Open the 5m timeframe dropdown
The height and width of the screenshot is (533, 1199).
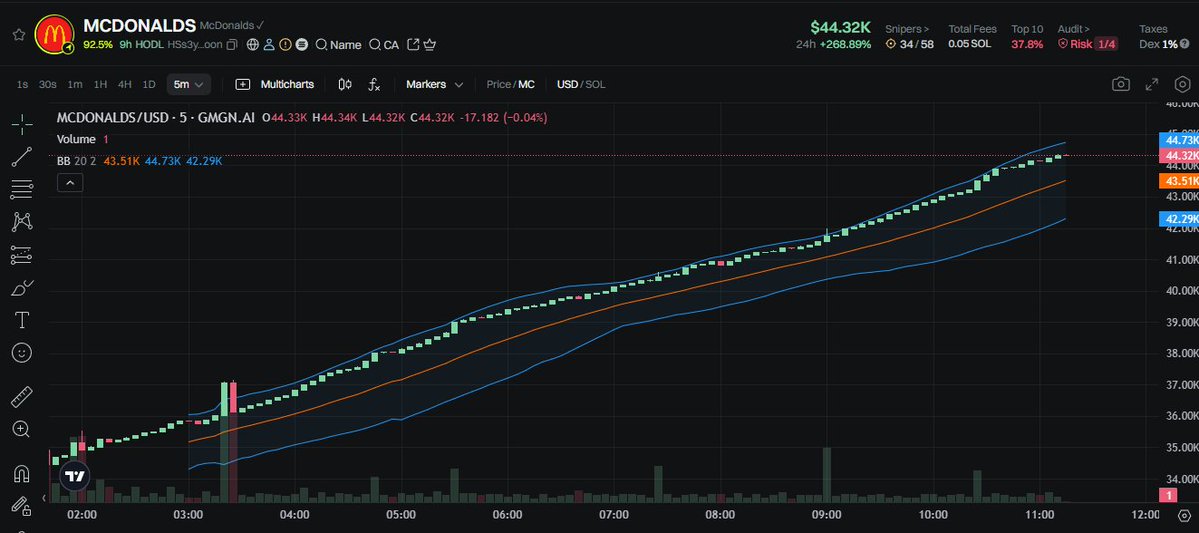(189, 85)
